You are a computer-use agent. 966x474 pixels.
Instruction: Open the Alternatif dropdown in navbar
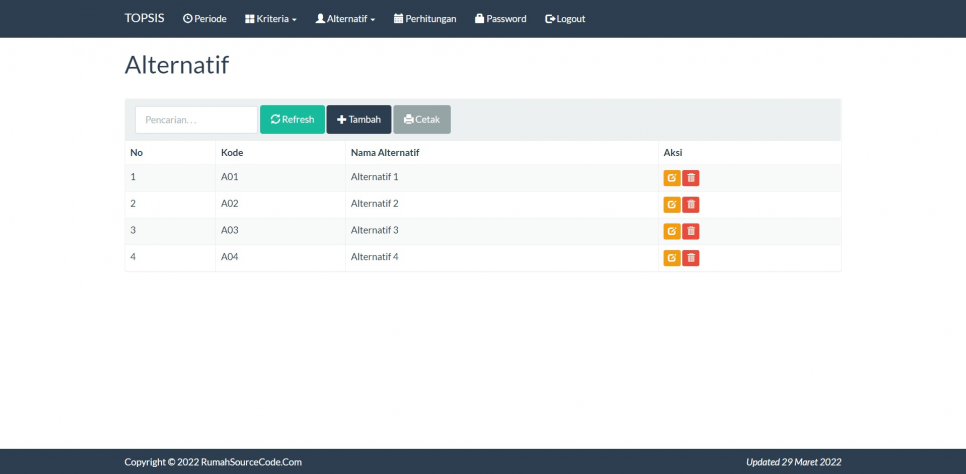pos(345,19)
